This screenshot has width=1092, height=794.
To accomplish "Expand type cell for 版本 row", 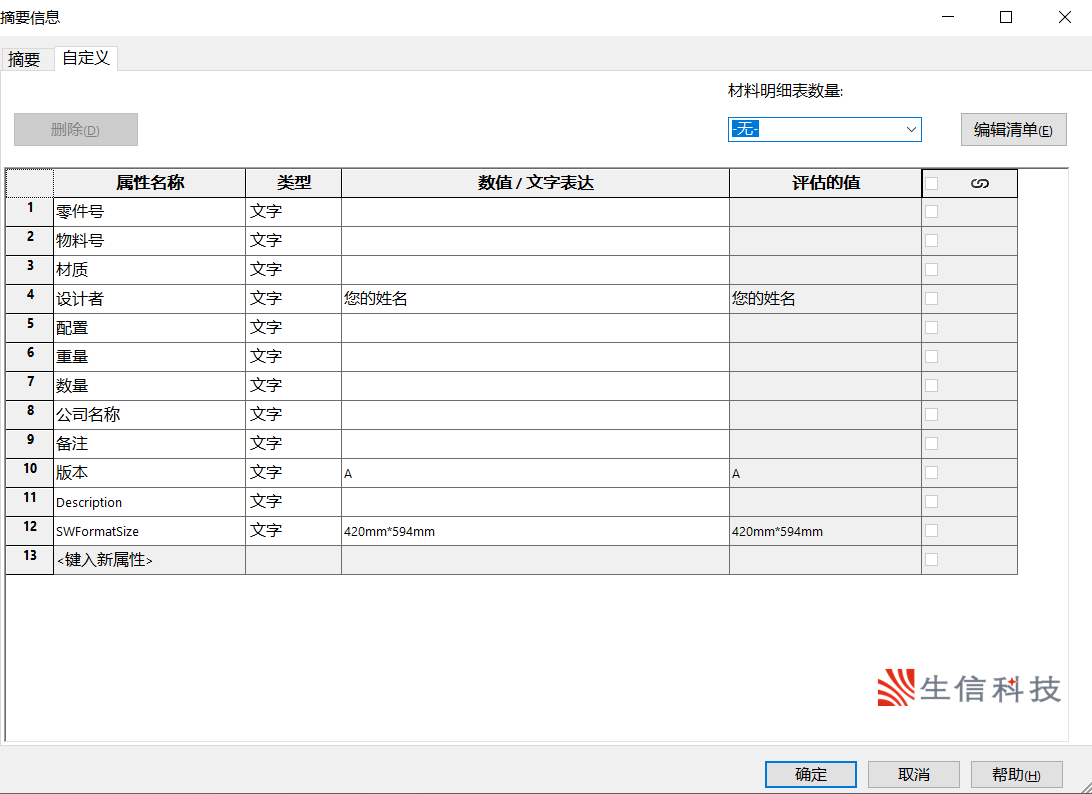I will 293,473.
